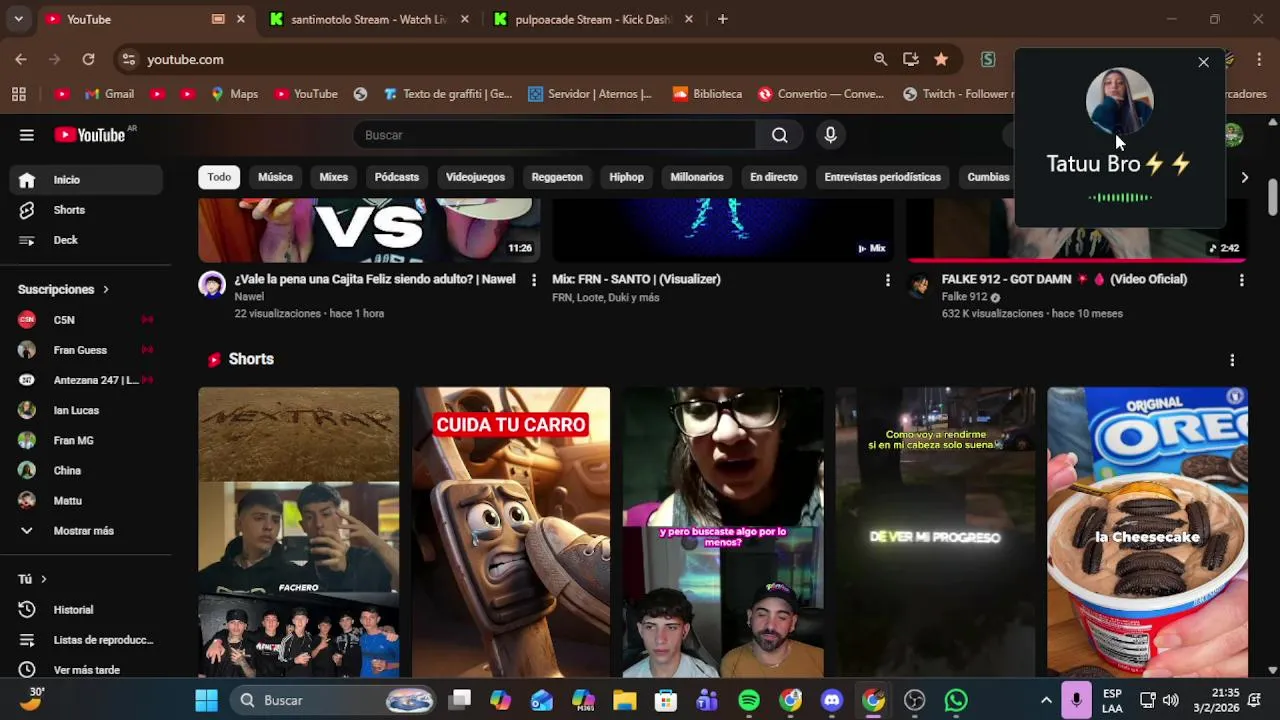This screenshot has width=1280, height=720.
Task: Select the Todo filter chip
Action: click(x=219, y=177)
